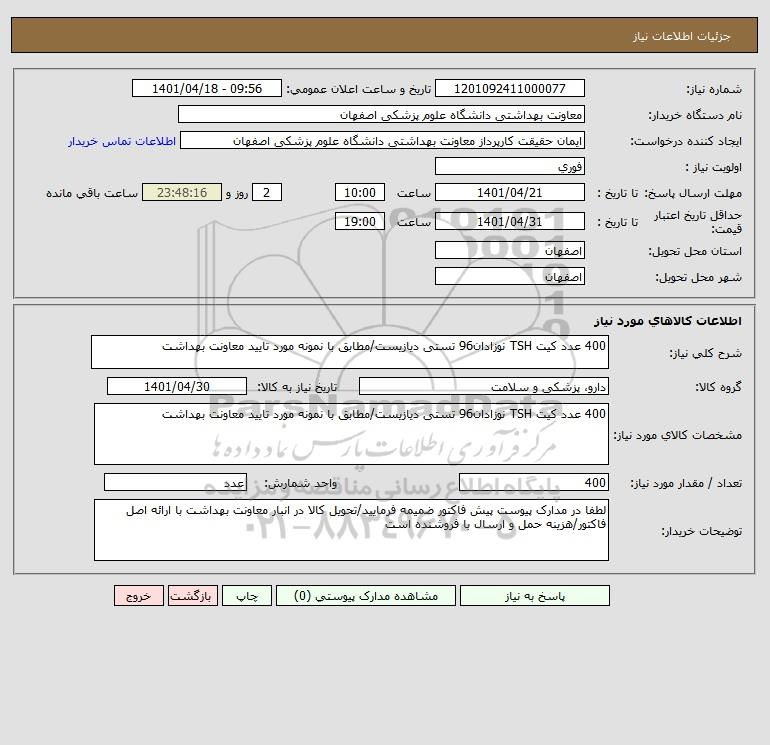Click the request creator field
The image size is (770, 745).
click(x=383, y=140)
